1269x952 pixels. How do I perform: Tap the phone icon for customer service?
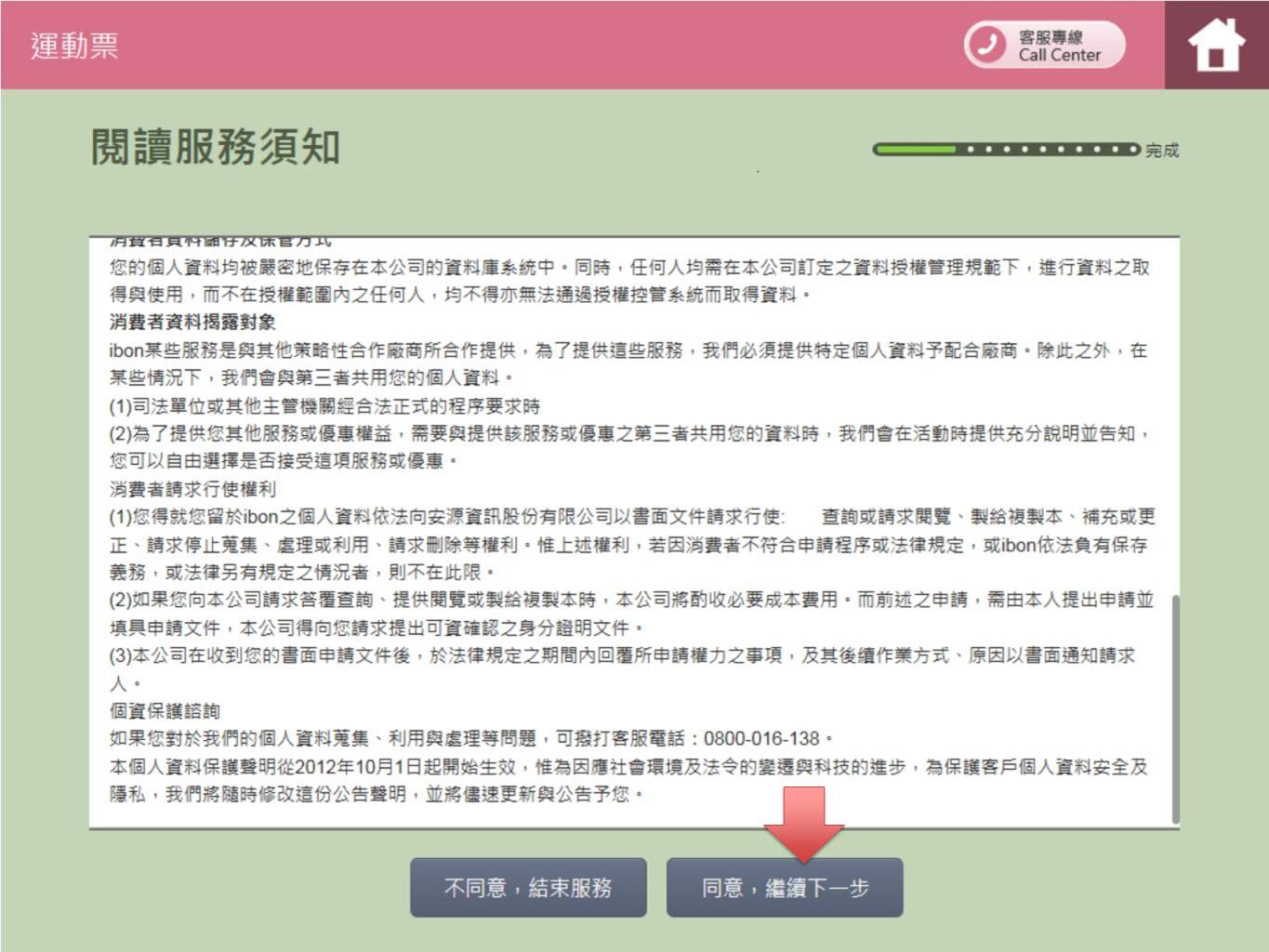[986, 45]
